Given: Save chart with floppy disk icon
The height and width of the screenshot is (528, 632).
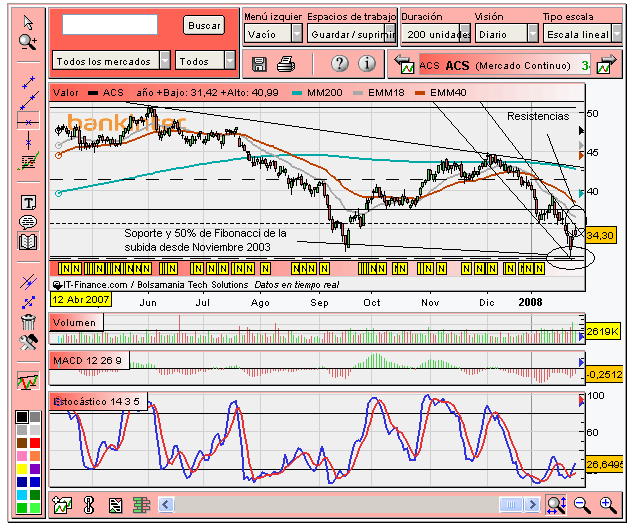Looking at the screenshot, I should coord(259,64).
